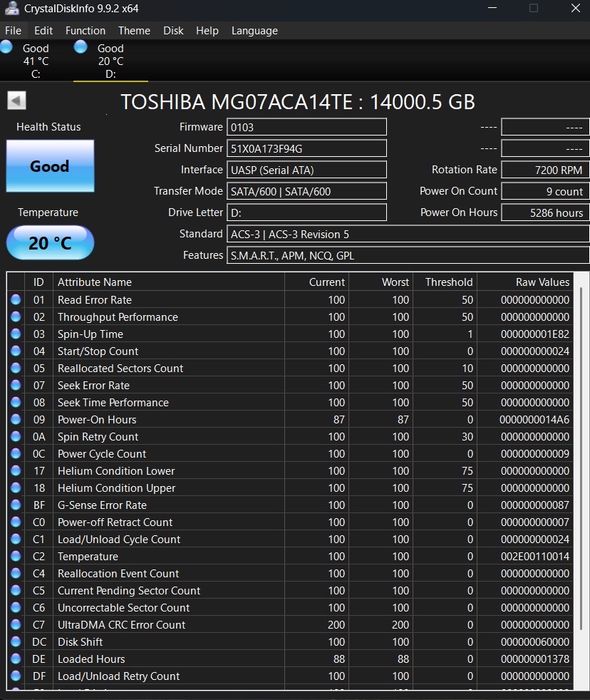The image size is (590, 700).
Task: Click status dot for UltraDMA CRC Error Count
Action: pos(16,625)
